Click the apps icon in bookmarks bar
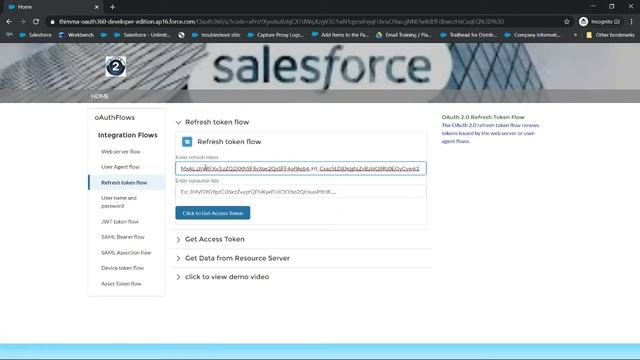640x360 pixels. click(x=9, y=35)
